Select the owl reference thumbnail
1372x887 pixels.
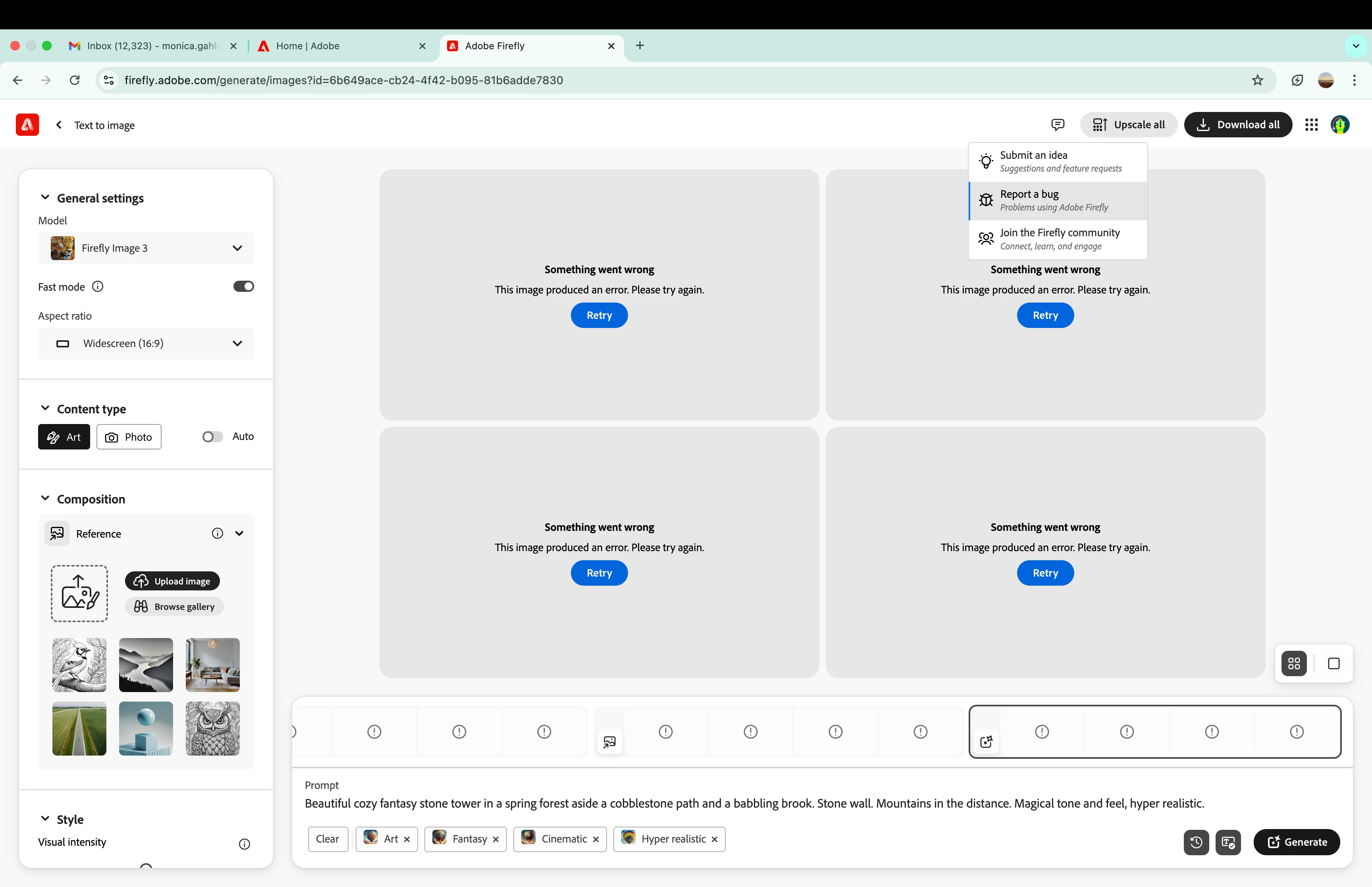click(212, 729)
